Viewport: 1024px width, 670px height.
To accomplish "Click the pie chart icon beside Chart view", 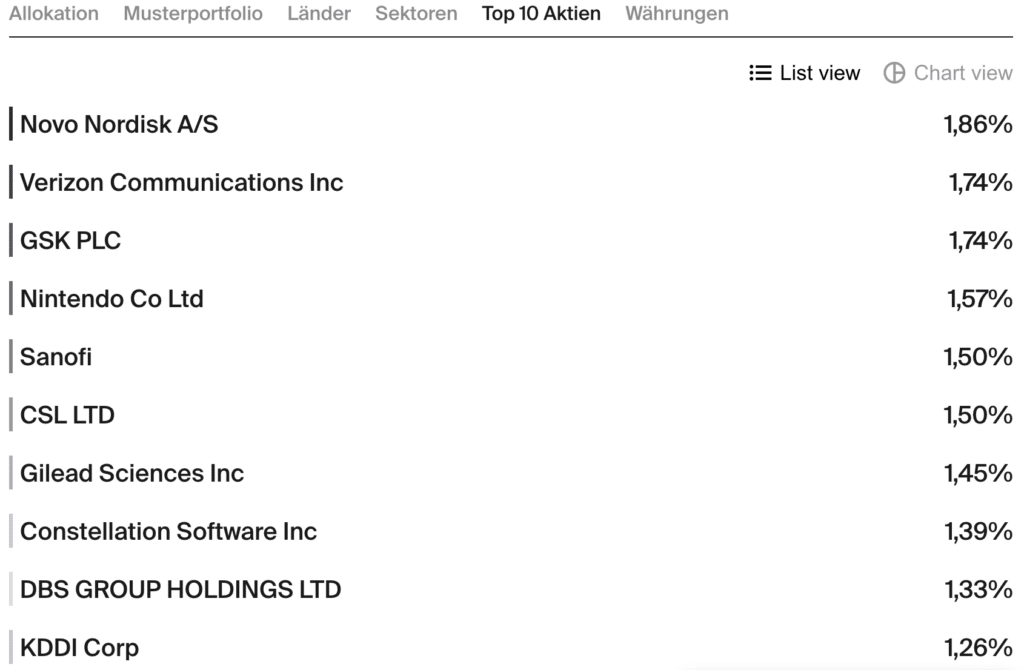I will click(x=894, y=73).
